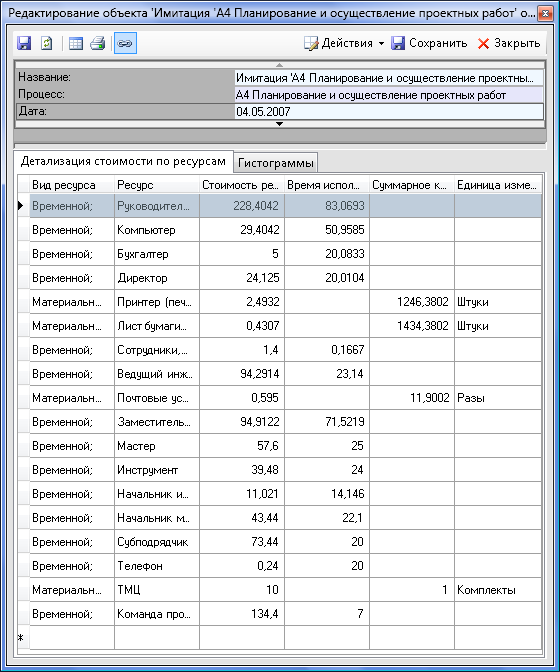560x672 pixels.
Task: Click the usage time value 71,5219
Action: 326,422
